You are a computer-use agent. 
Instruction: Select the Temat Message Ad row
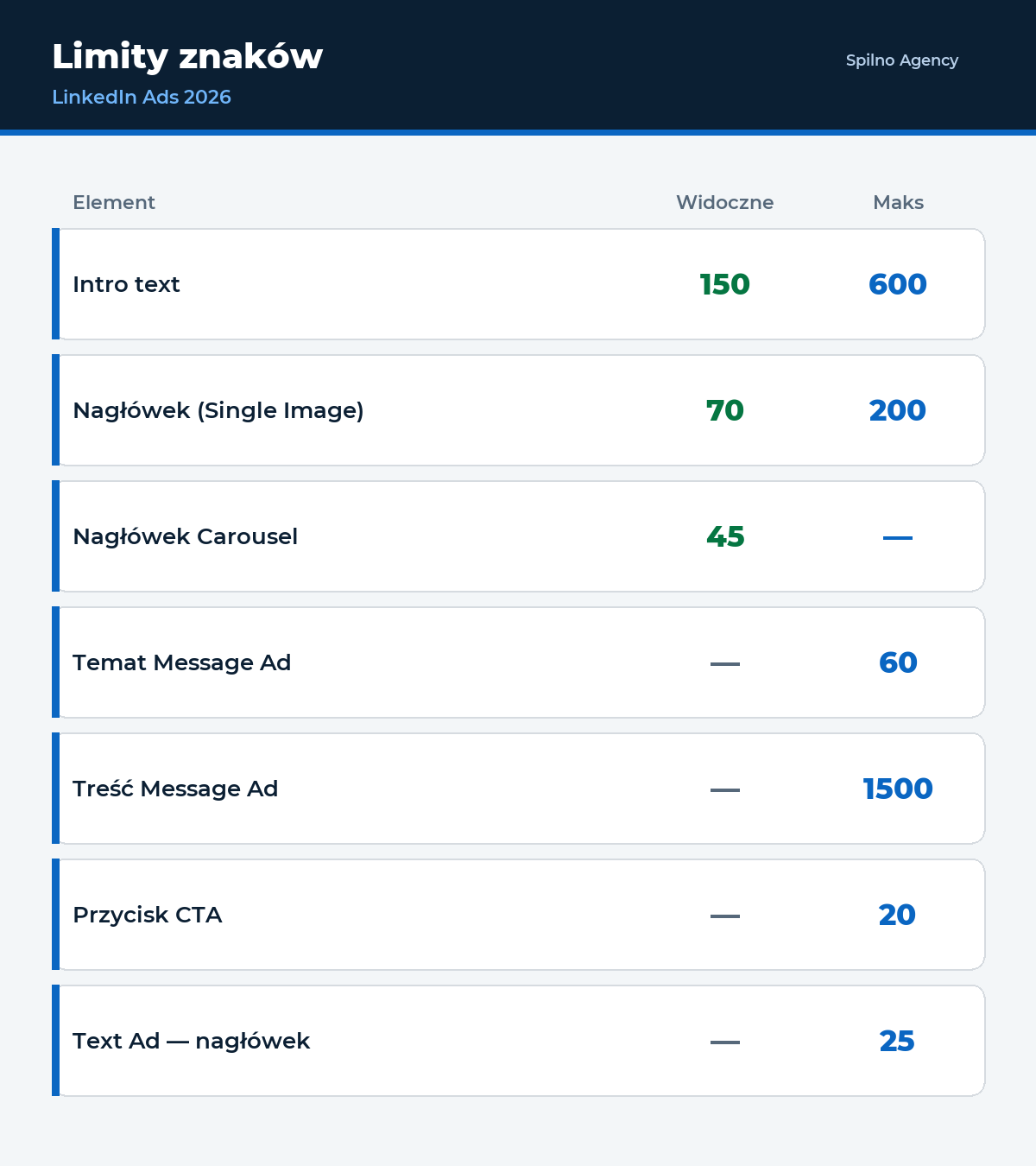click(x=518, y=662)
